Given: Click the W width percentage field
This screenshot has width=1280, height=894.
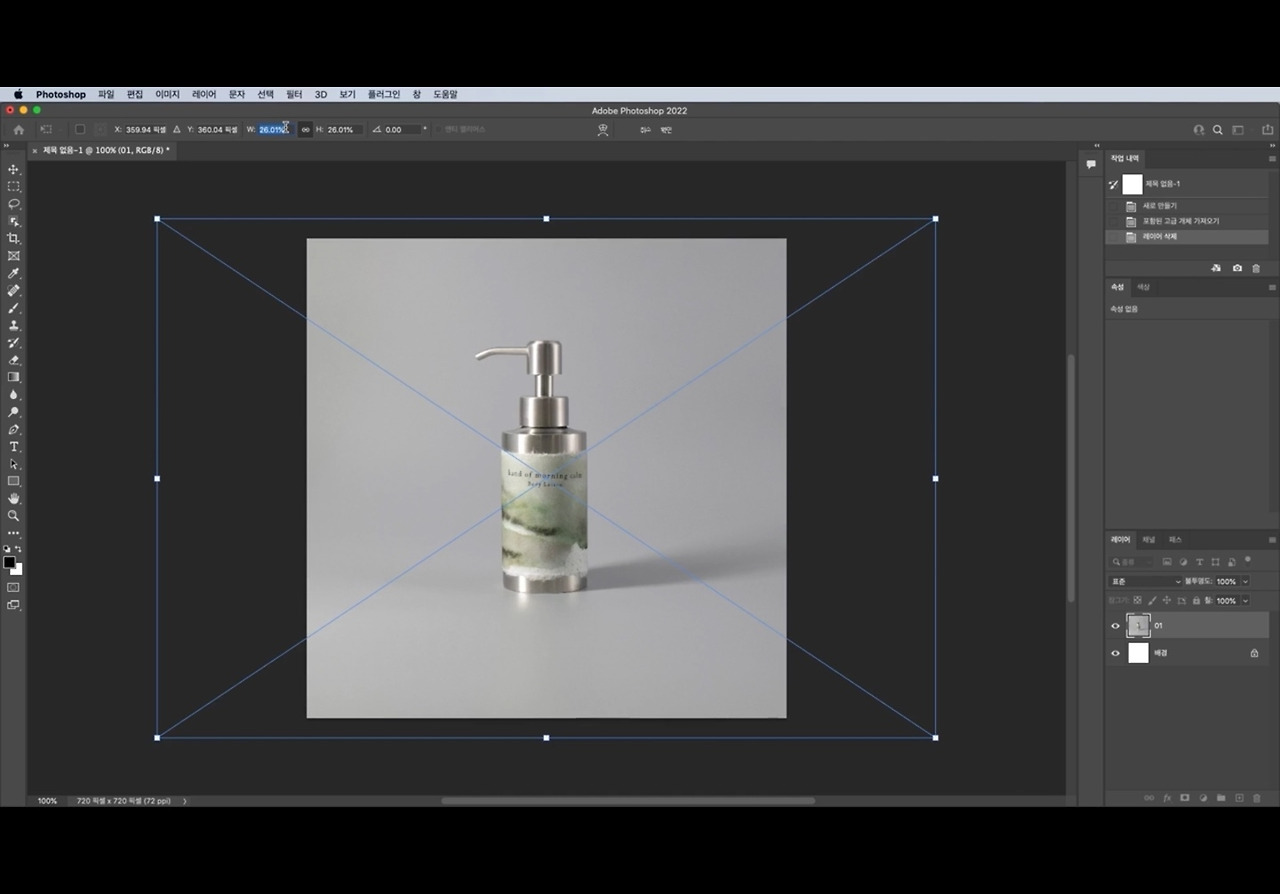Looking at the screenshot, I should click(274, 130).
